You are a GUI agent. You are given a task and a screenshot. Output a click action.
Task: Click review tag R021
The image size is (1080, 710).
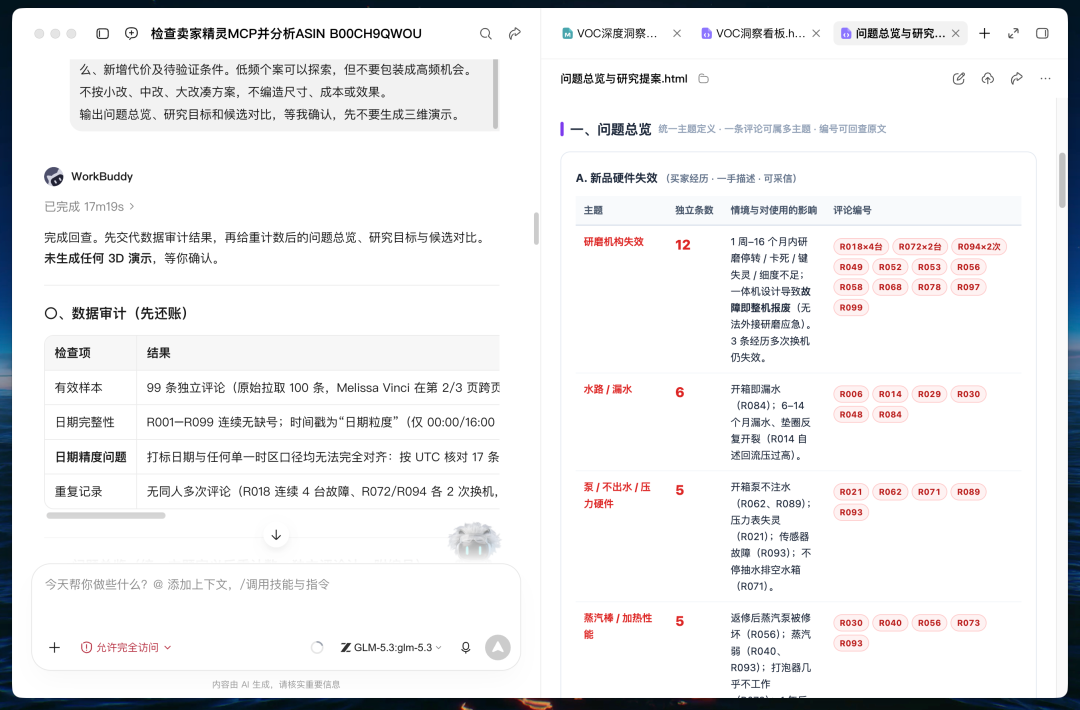pyautogui.click(x=851, y=492)
